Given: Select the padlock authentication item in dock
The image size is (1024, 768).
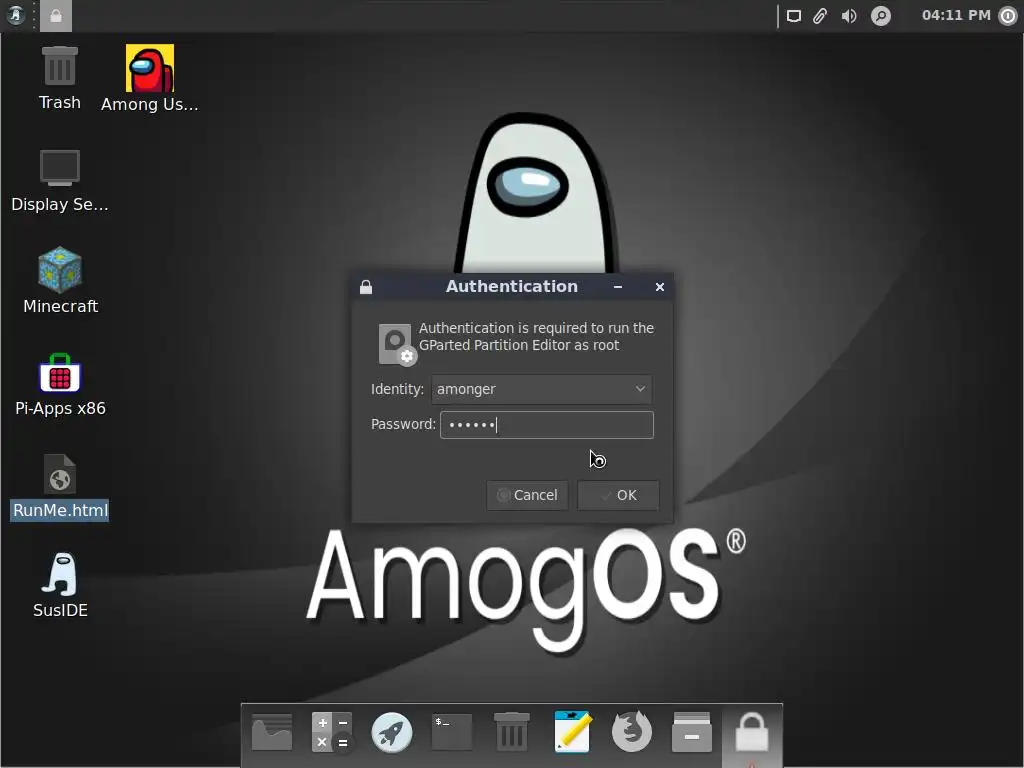Looking at the screenshot, I should 752,732.
